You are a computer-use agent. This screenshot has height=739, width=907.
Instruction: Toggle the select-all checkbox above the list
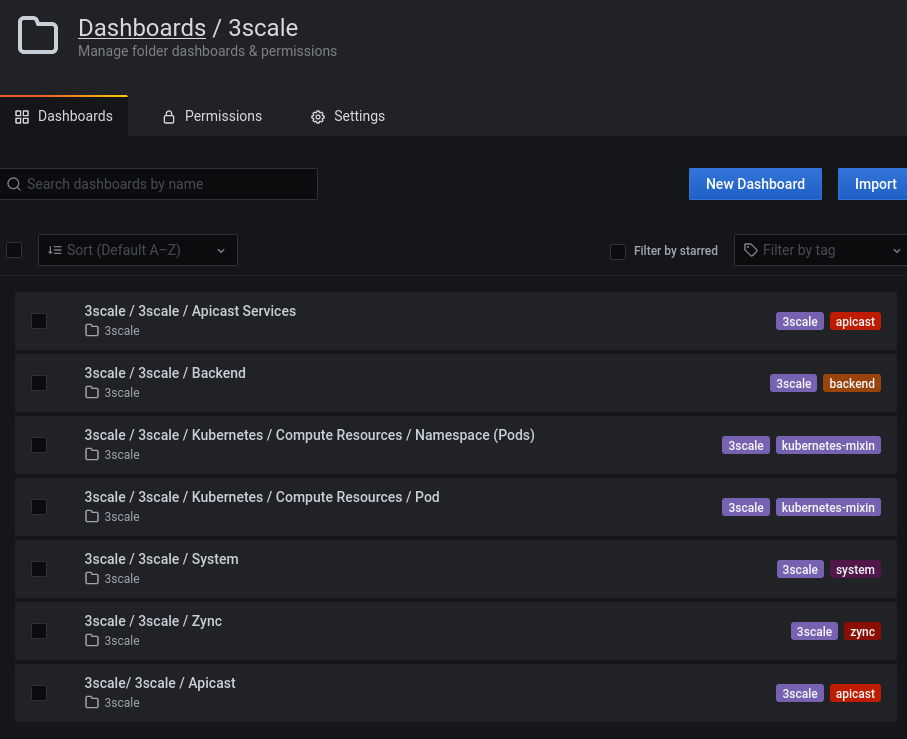[14, 250]
